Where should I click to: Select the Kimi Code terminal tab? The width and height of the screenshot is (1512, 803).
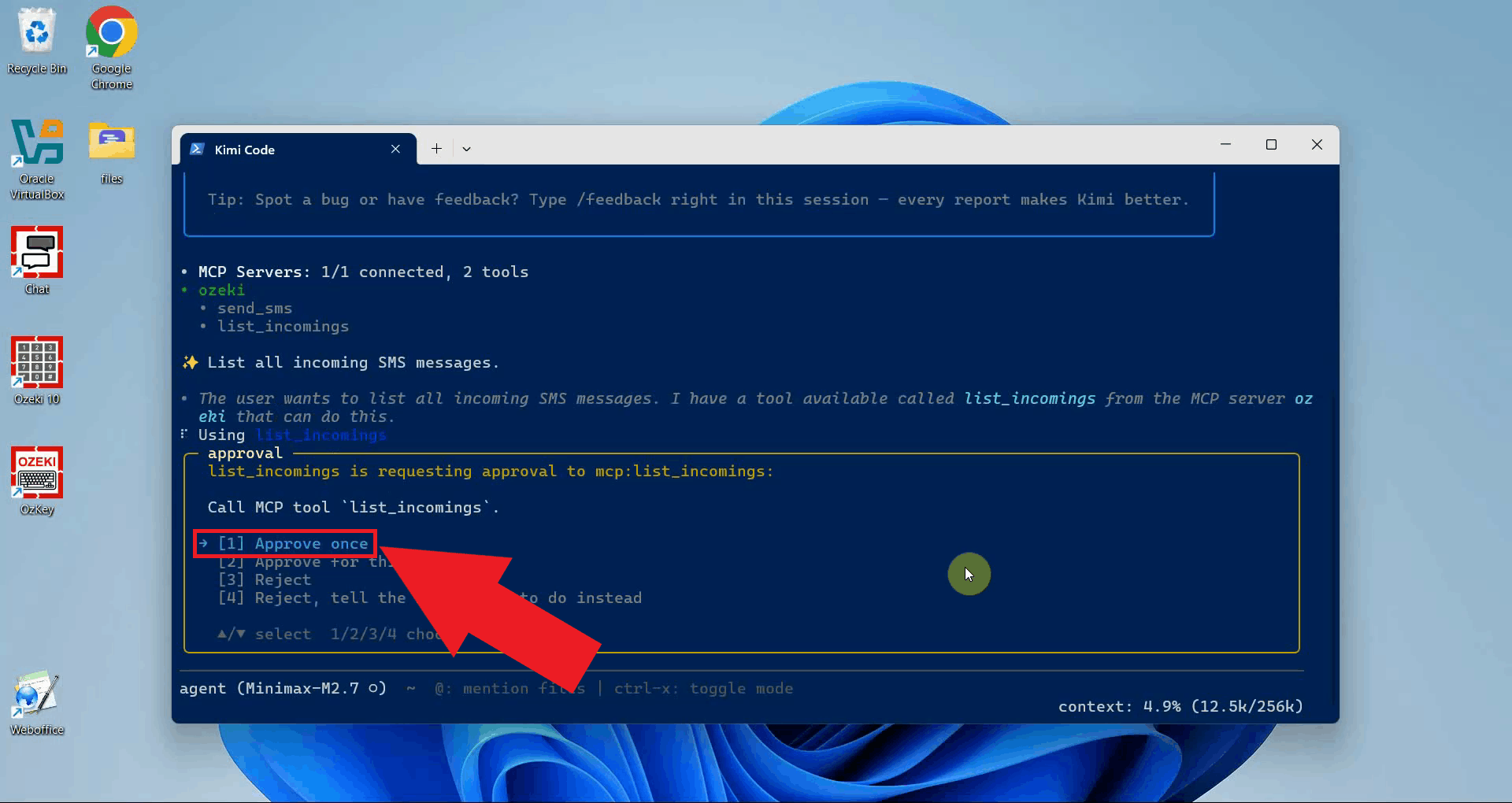[298, 149]
